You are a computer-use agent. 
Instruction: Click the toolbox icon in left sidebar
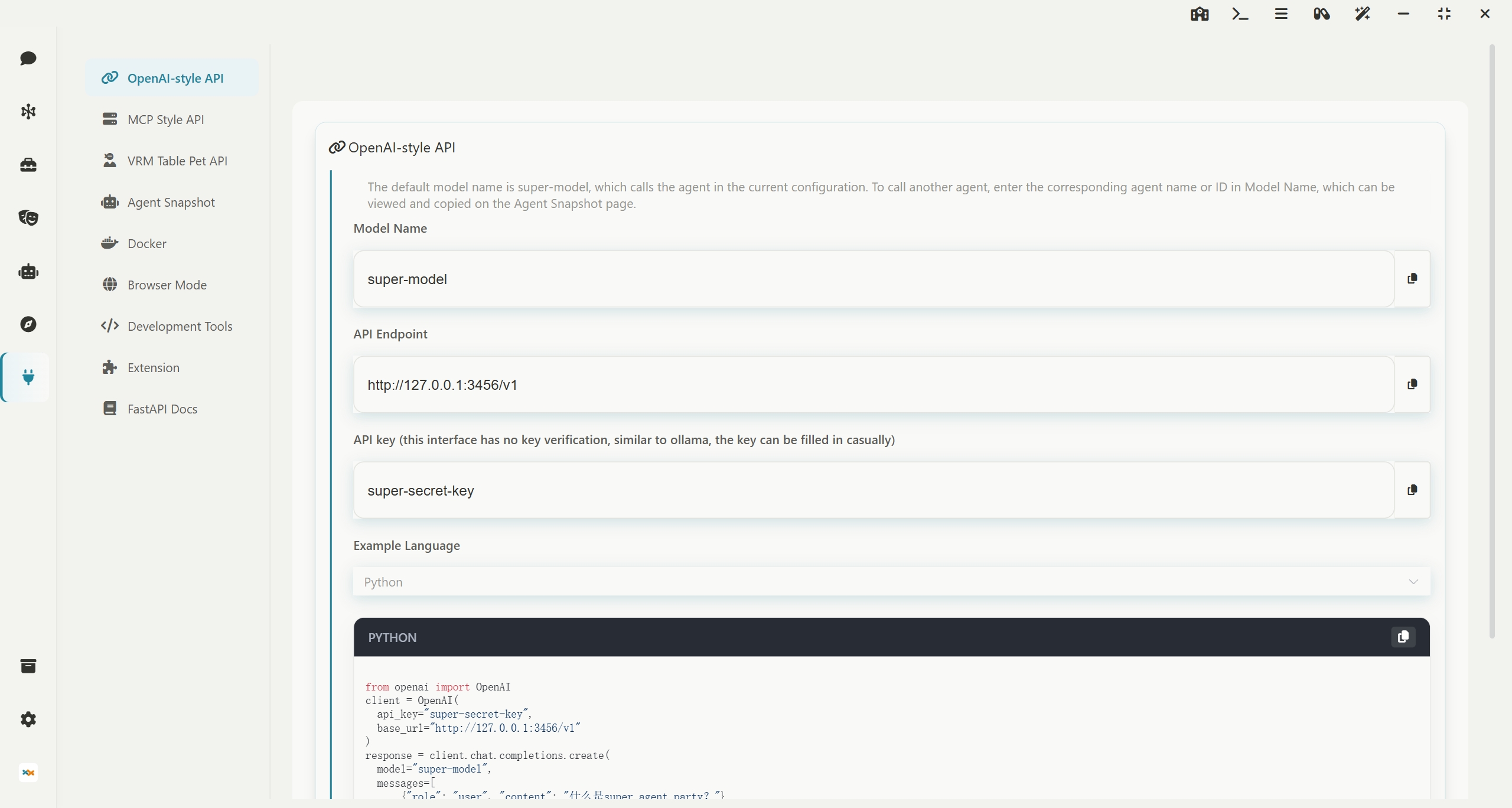point(28,165)
